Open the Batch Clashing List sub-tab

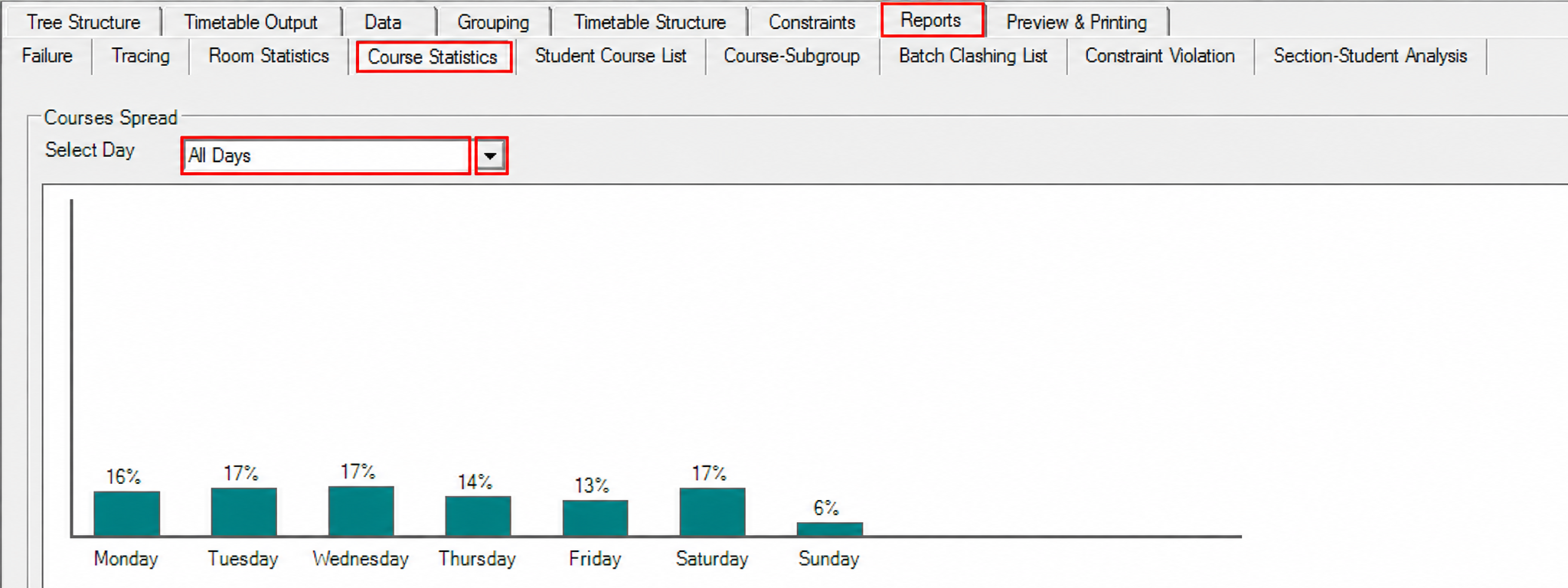(972, 56)
